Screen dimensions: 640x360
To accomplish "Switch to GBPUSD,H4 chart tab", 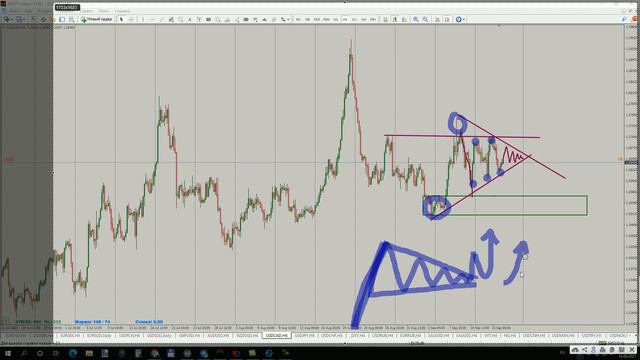I will coord(189,336).
